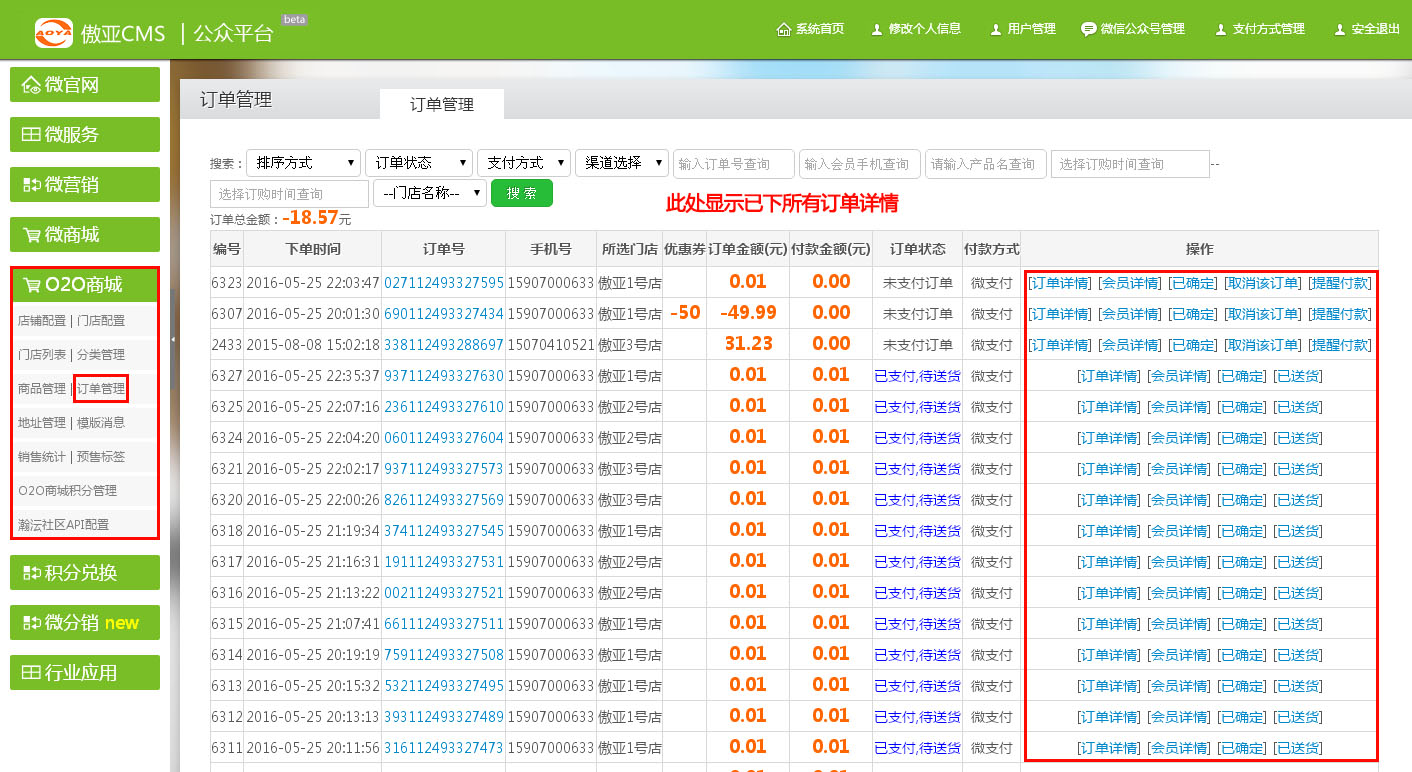Open the 门店名称 store dropdown
Screen dimensions: 1412x772
(429, 193)
